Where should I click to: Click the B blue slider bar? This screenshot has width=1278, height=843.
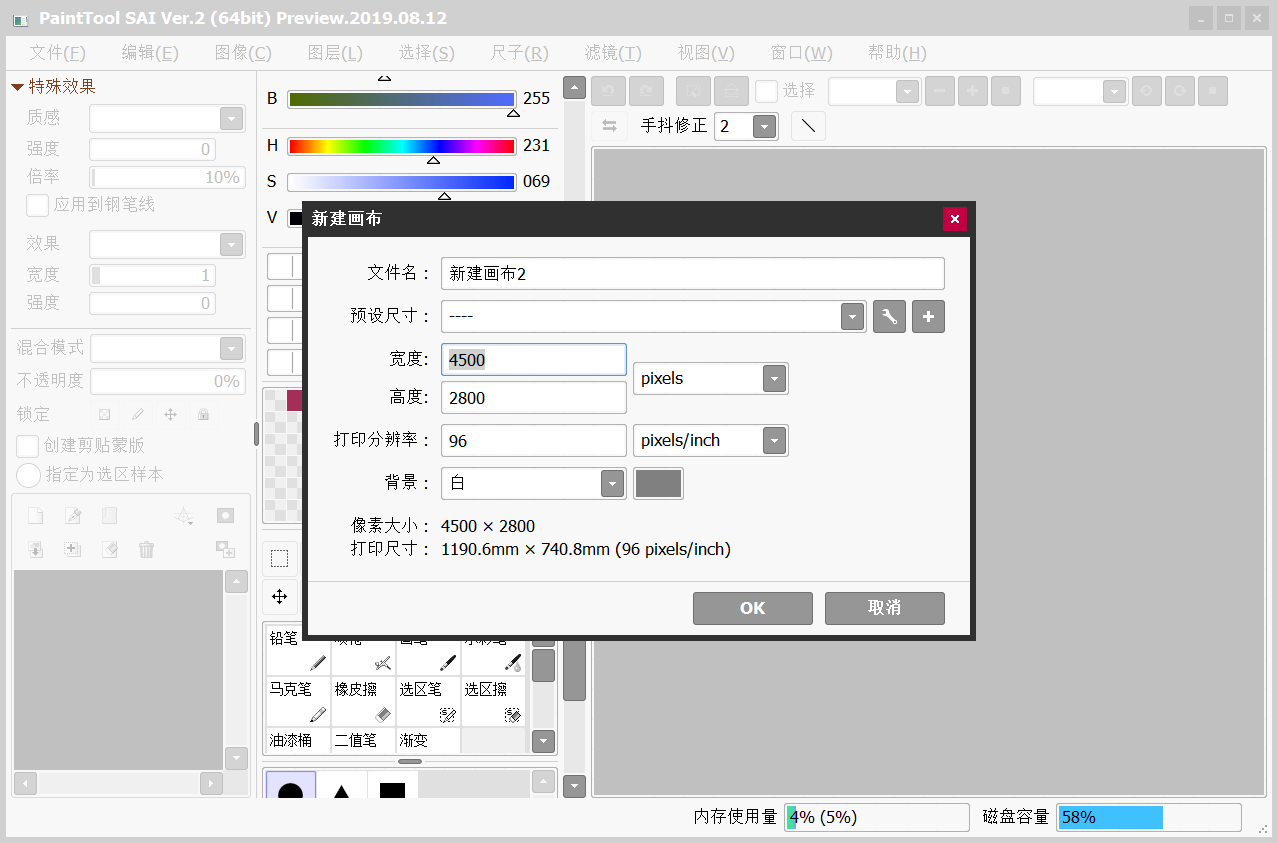point(401,99)
